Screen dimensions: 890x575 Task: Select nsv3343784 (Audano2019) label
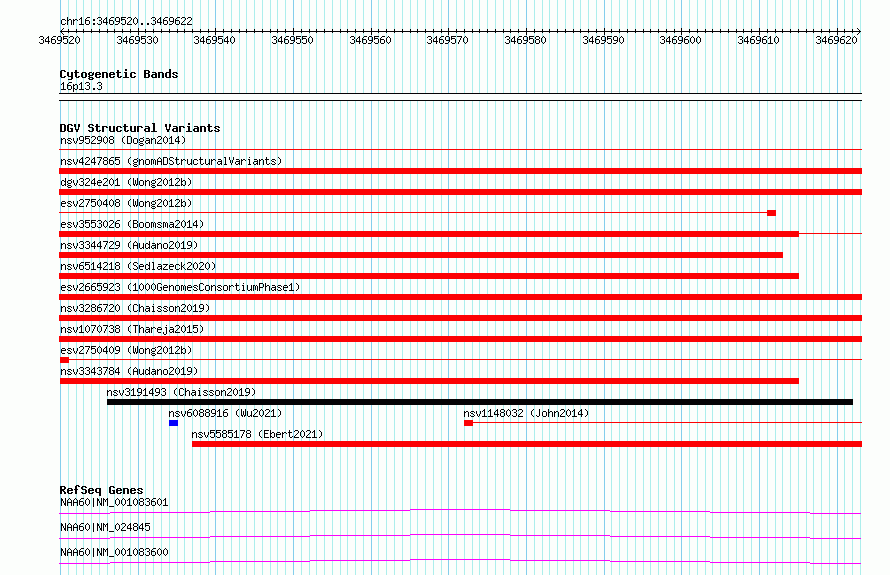pyautogui.click(x=129, y=371)
